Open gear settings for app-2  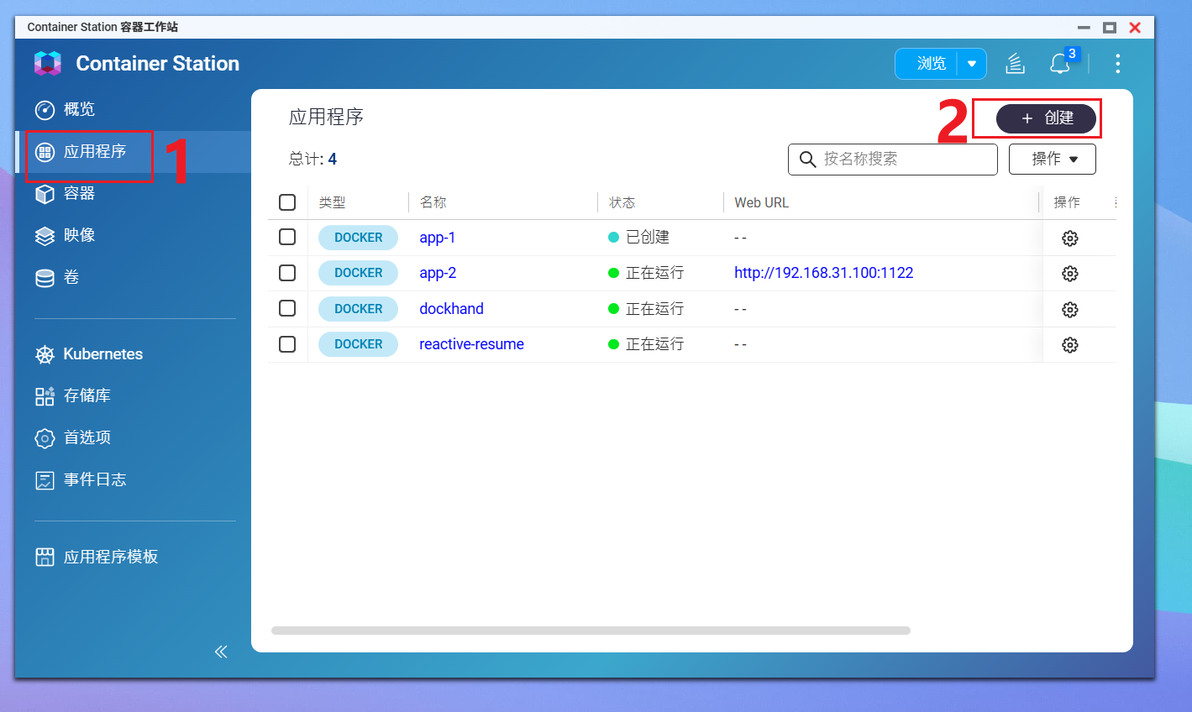1070,274
